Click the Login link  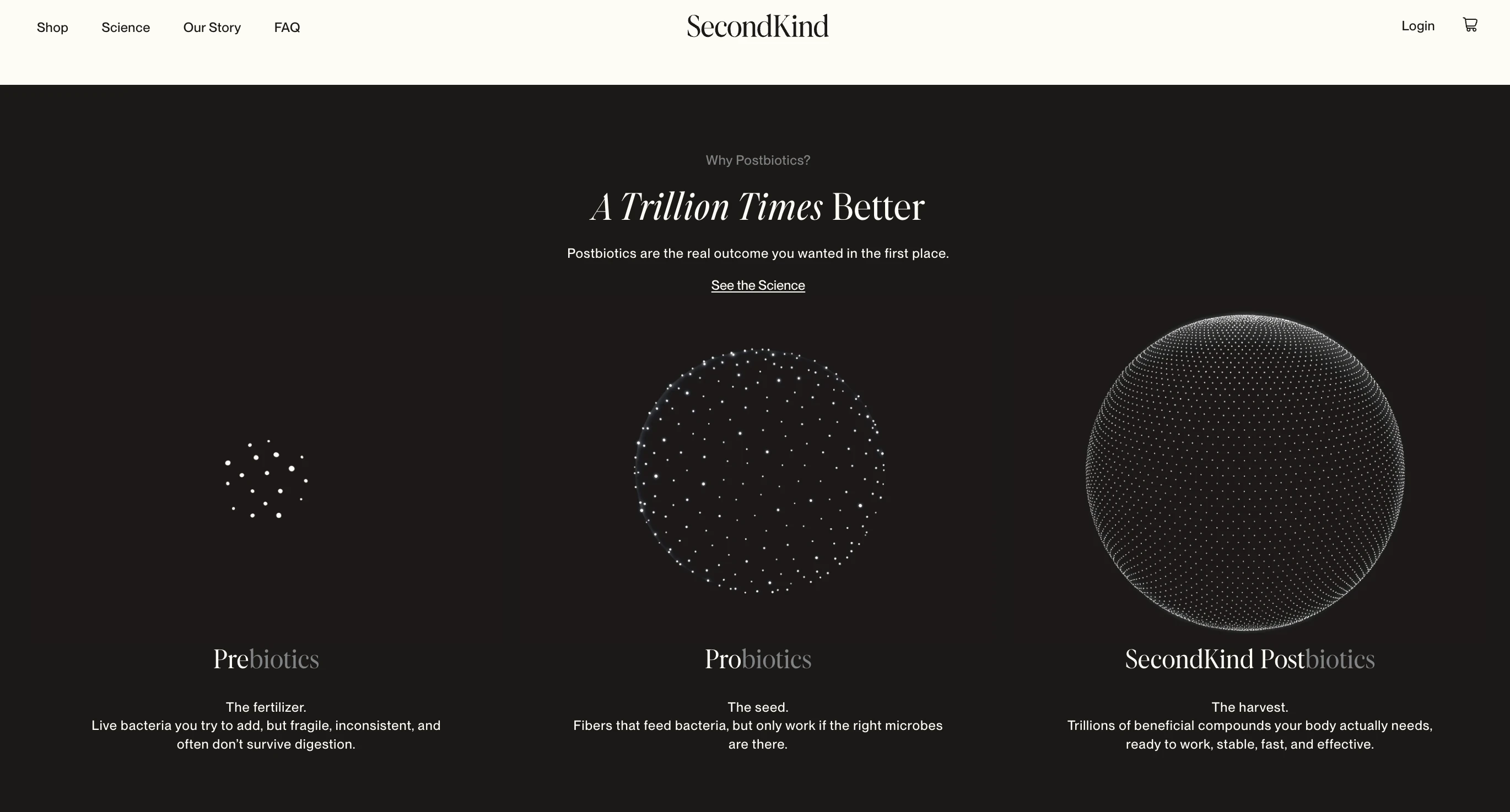(1417, 26)
